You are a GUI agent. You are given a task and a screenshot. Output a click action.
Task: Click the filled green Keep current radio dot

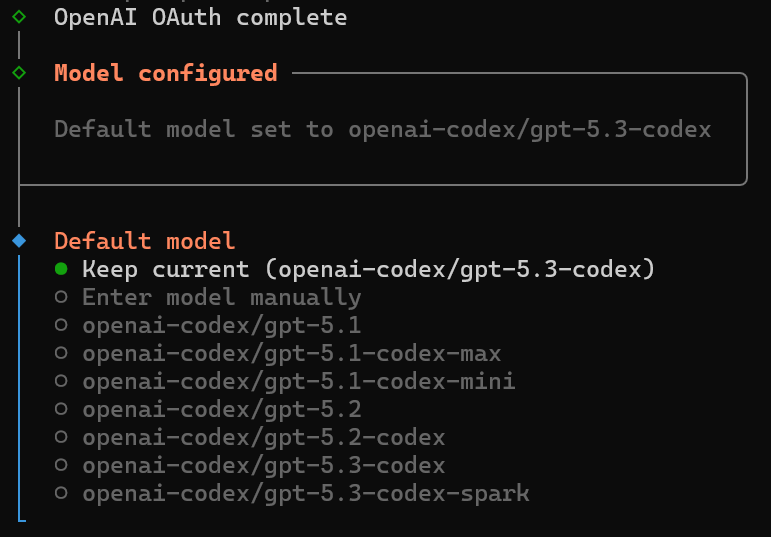tap(61, 268)
